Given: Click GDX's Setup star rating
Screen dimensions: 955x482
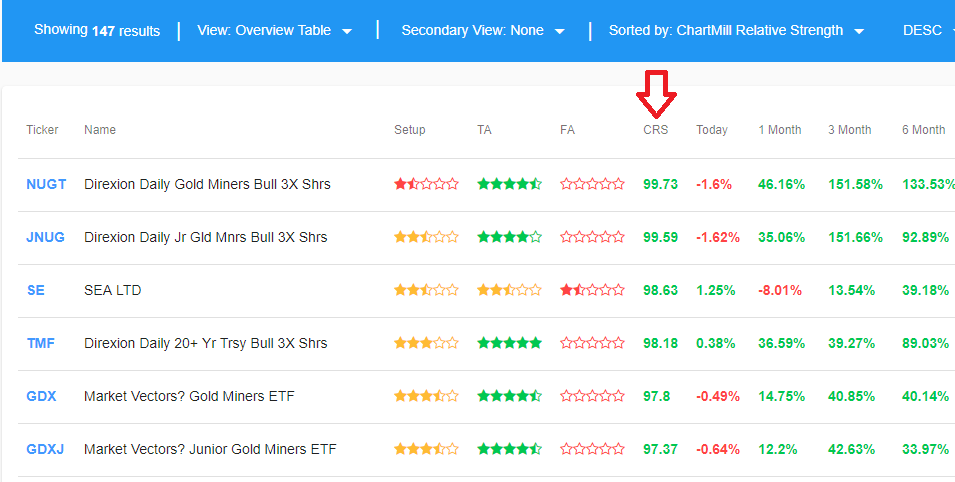Looking at the screenshot, I should (x=426, y=396).
